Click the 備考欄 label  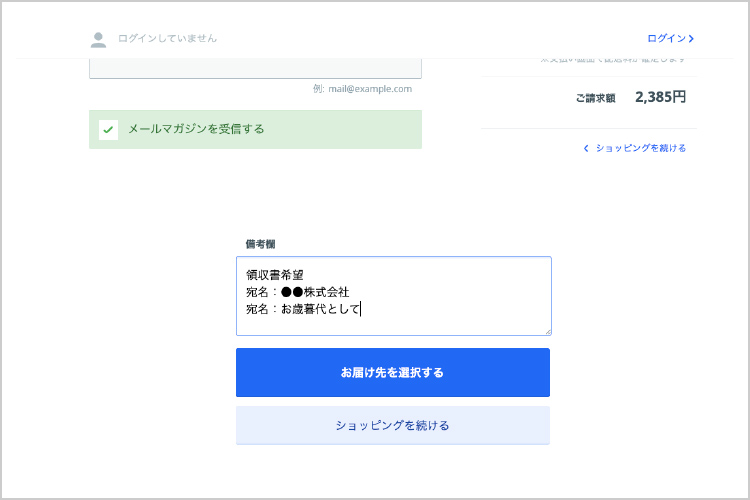260,244
